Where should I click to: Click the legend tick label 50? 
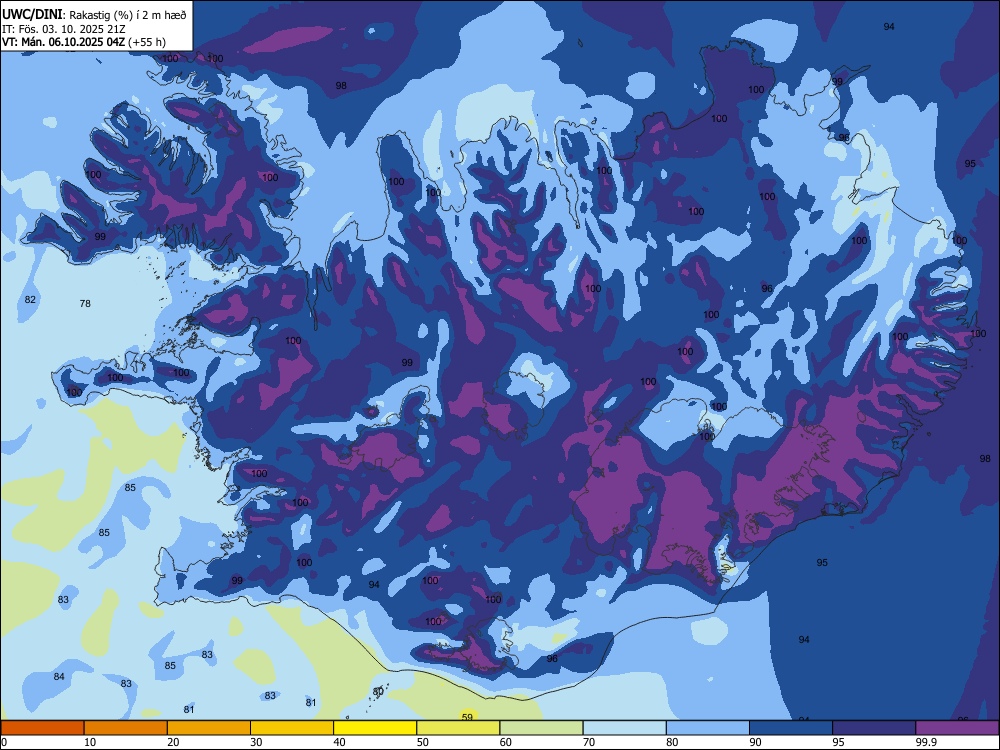[x=423, y=742]
